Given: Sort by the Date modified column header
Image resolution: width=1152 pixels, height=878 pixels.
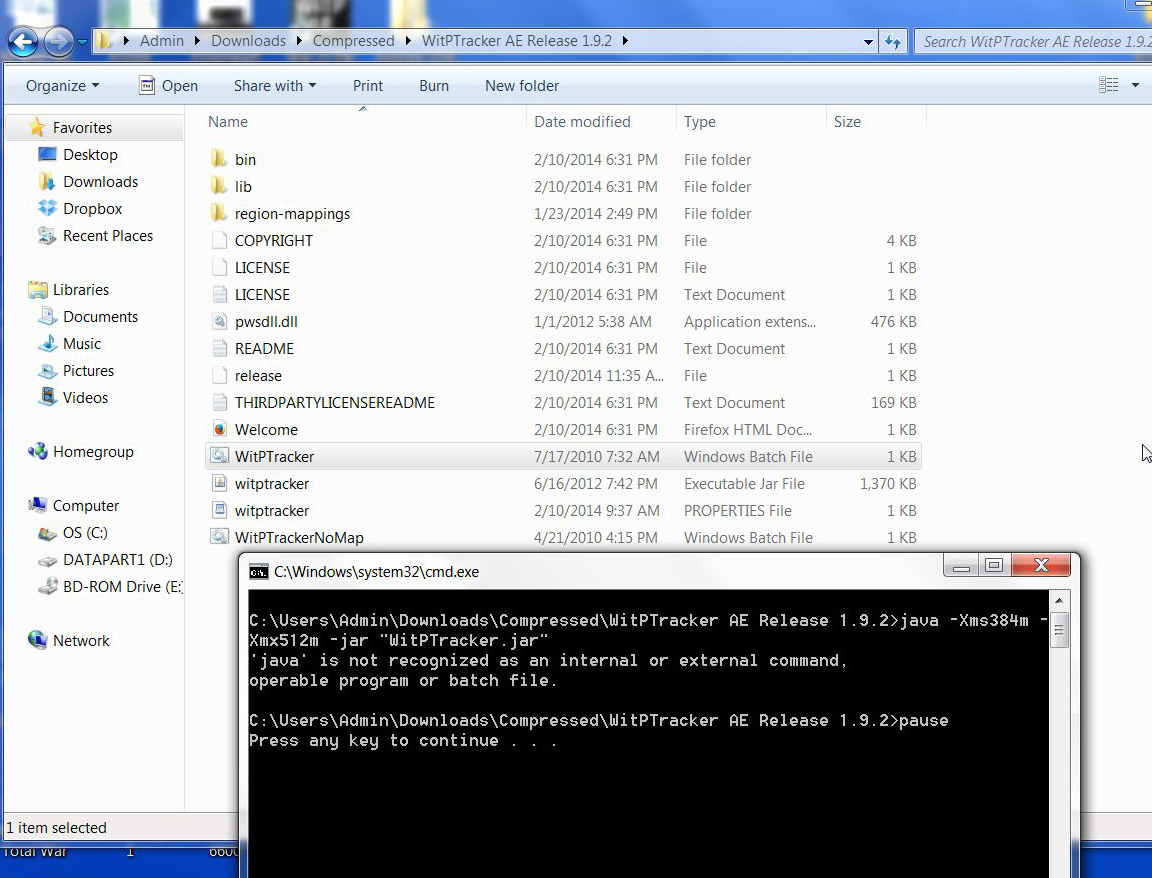Looking at the screenshot, I should coord(602,122).
